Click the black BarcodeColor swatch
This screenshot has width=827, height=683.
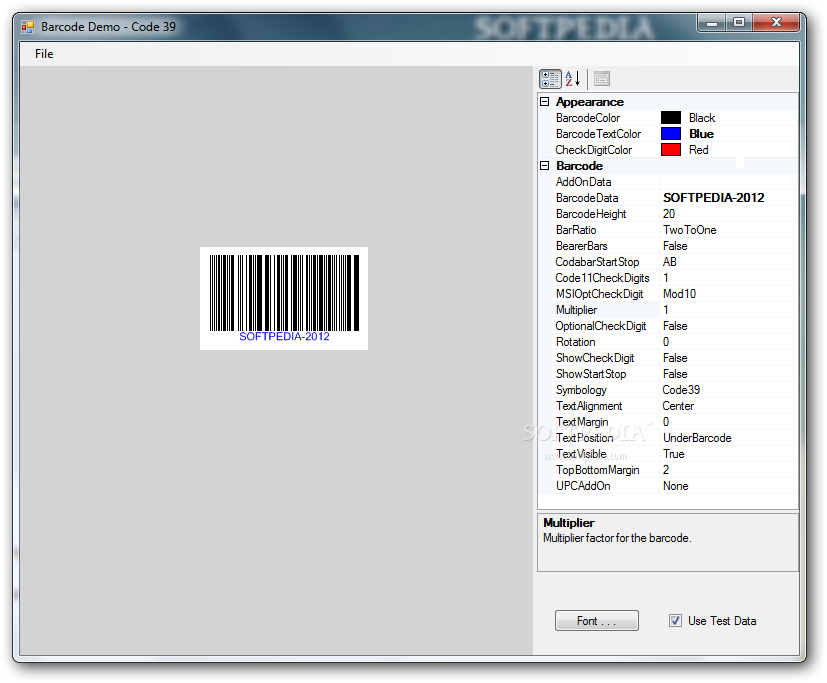click(x=671, y=118)
